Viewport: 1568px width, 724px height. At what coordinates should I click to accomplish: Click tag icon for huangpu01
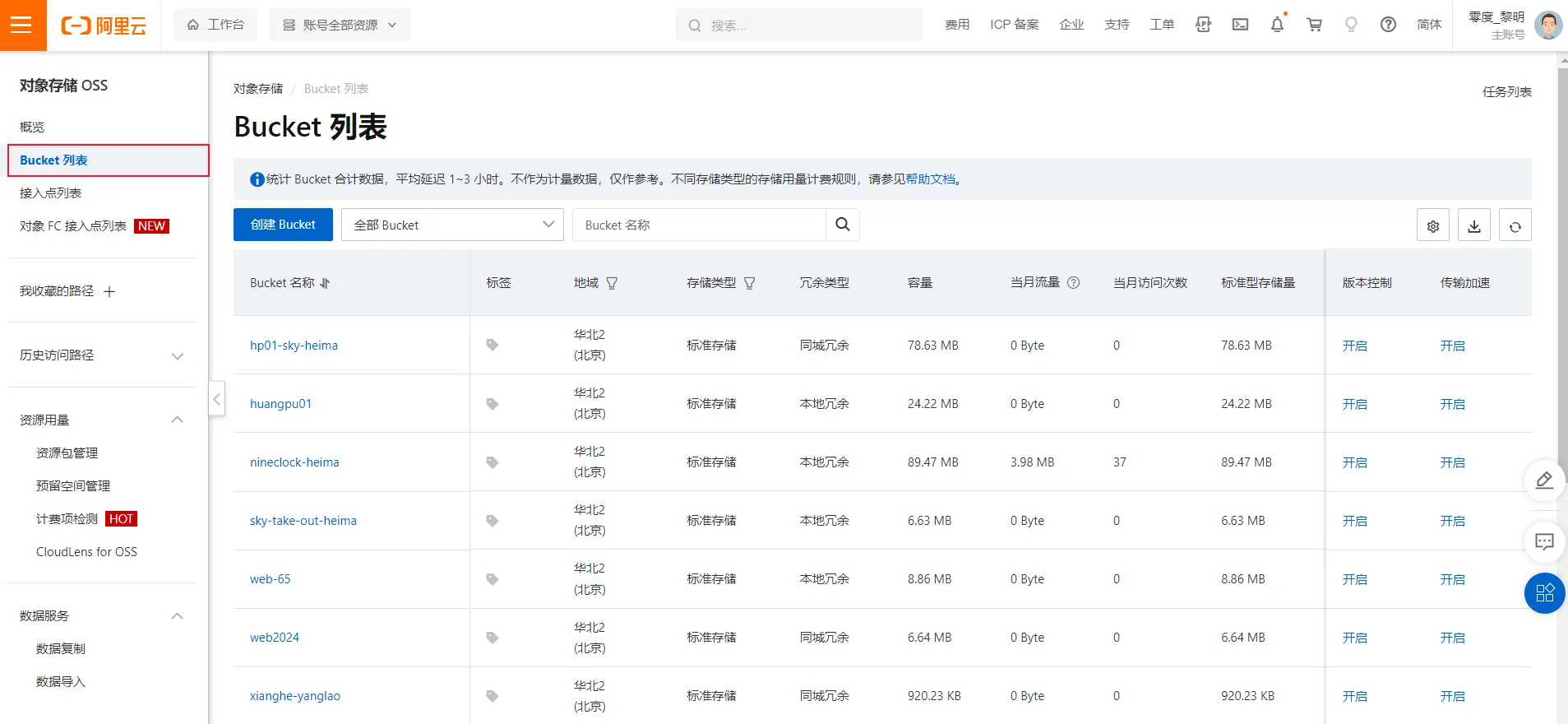point(493,404)
